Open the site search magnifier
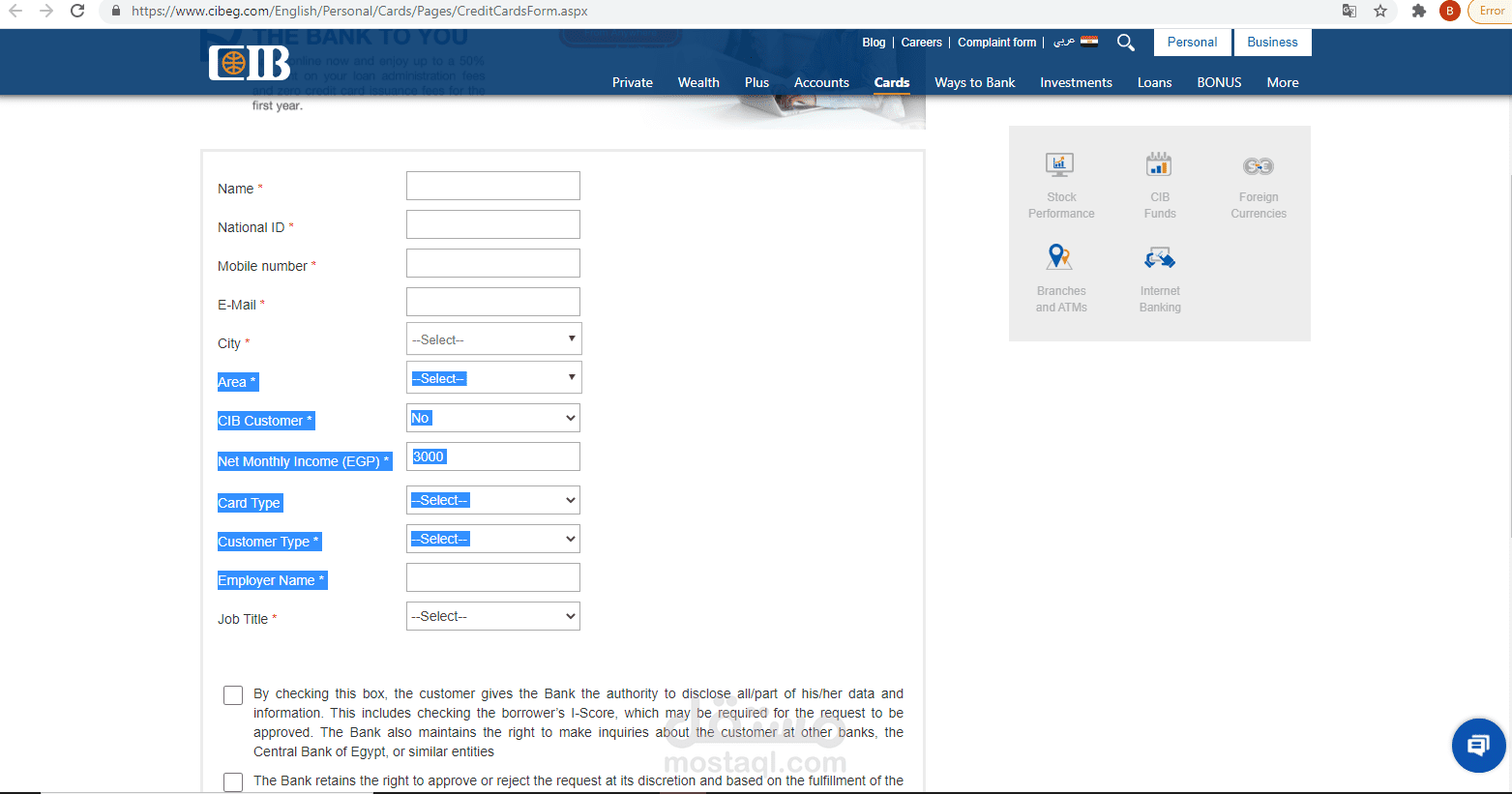This screenshot has height=794, width=1512. point(1126,43)
